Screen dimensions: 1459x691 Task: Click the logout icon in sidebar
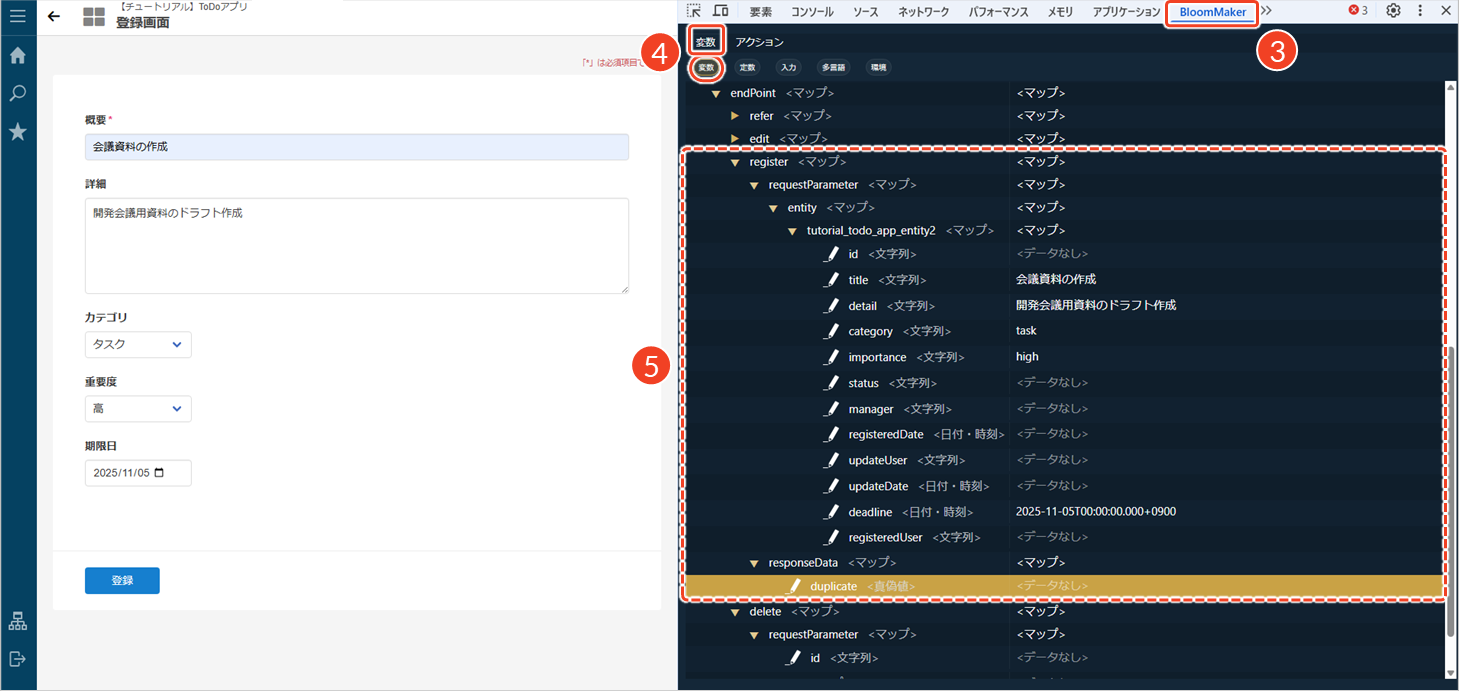coord(17,659)
